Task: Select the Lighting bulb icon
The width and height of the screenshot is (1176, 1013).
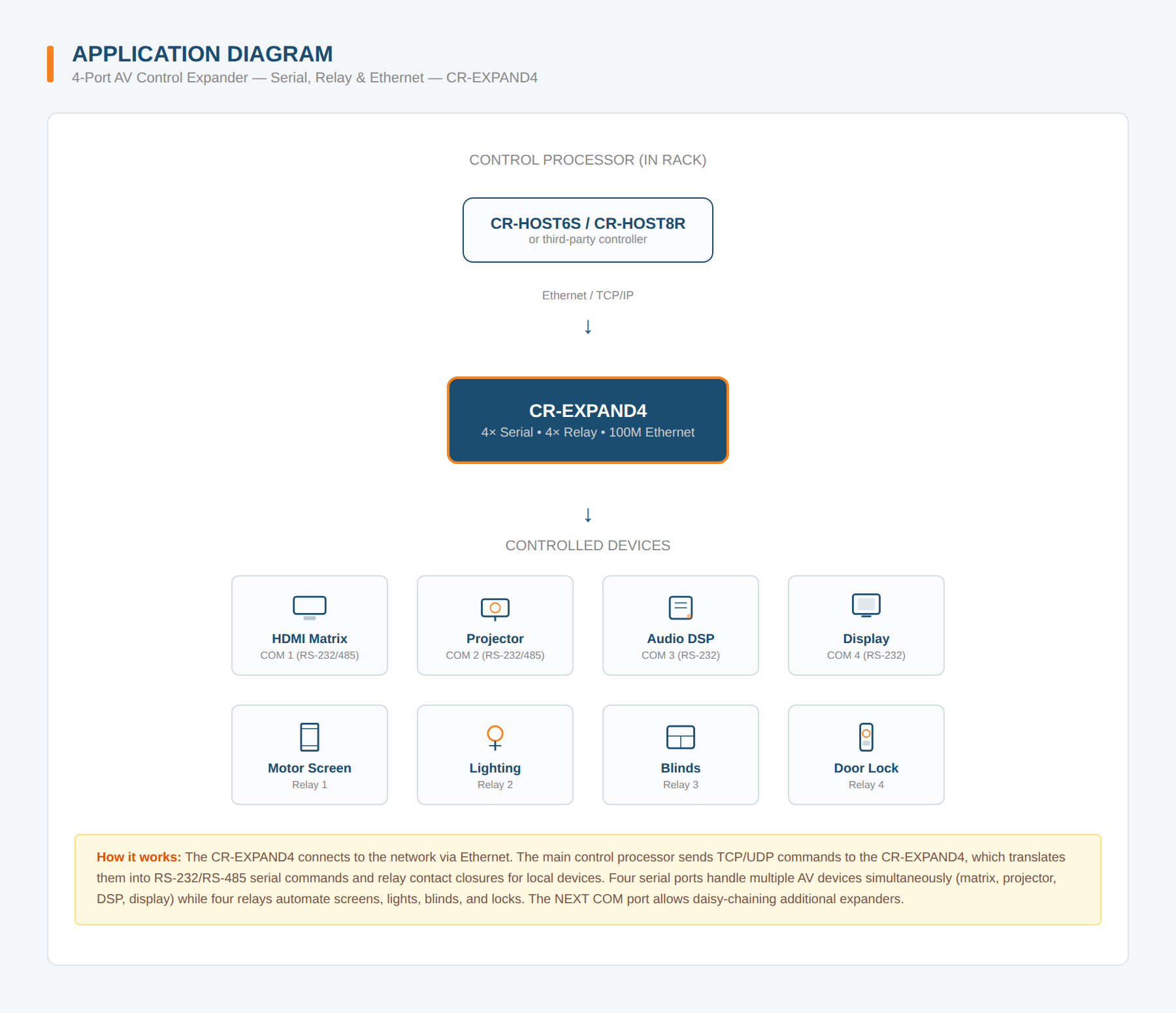Action: pyautogui.click(x=495, y=737)
